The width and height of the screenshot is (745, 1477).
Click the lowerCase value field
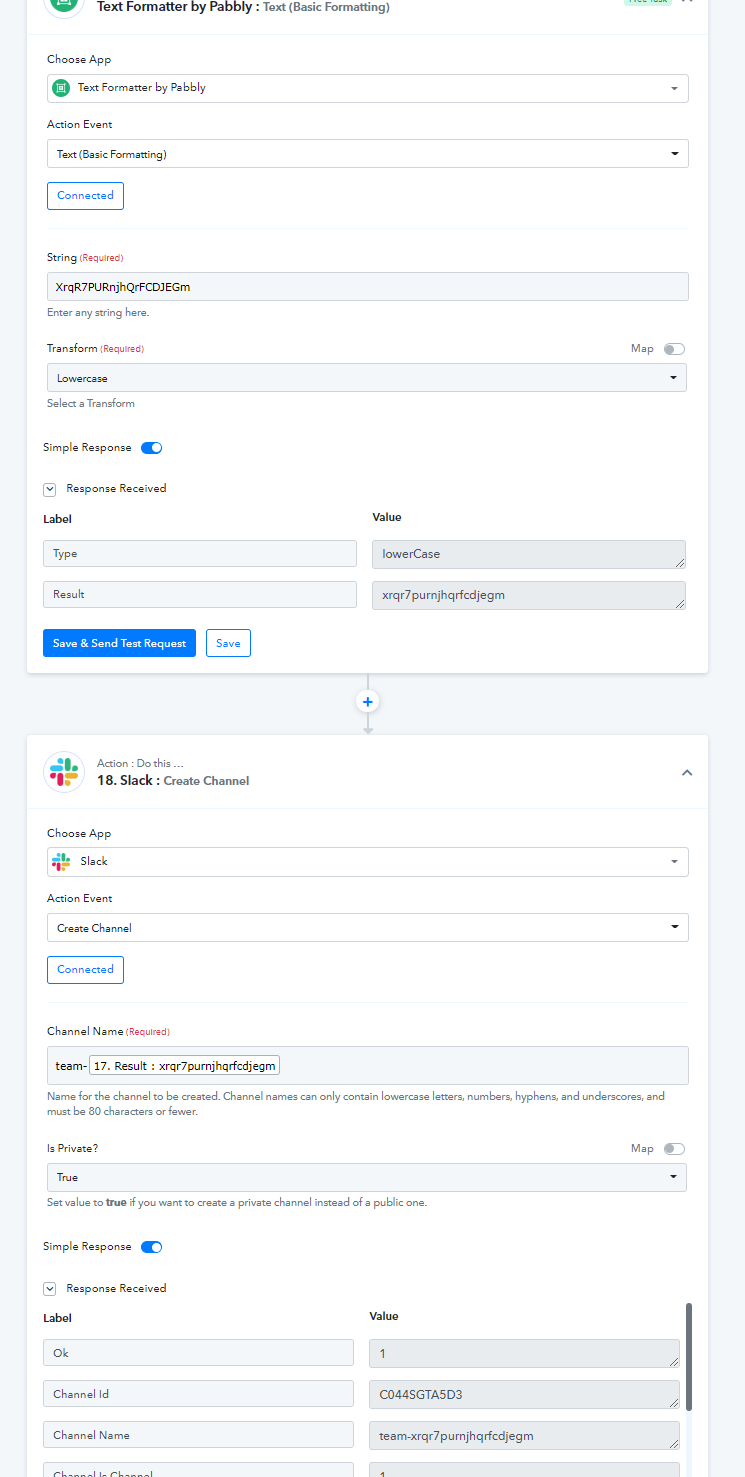[x=528, y=554]
